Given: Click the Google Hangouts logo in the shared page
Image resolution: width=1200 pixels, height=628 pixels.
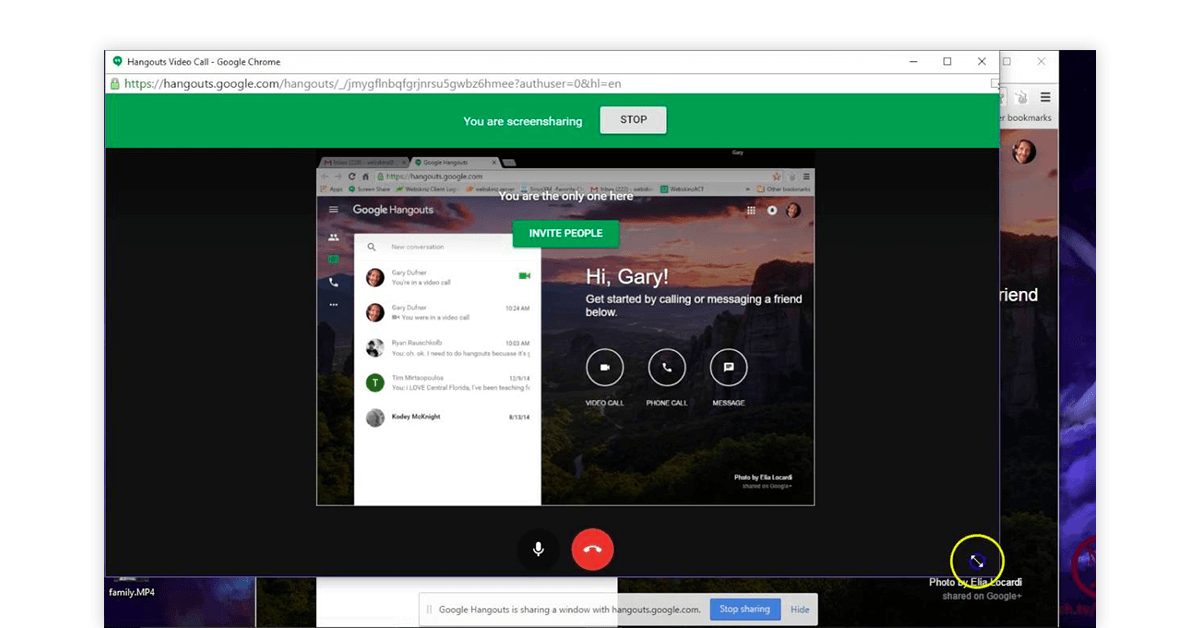Looking at the screenshot, I should point(393,210).
